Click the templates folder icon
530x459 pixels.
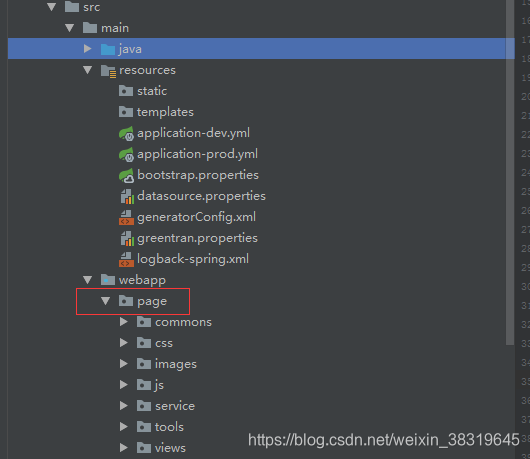(126, 112)
